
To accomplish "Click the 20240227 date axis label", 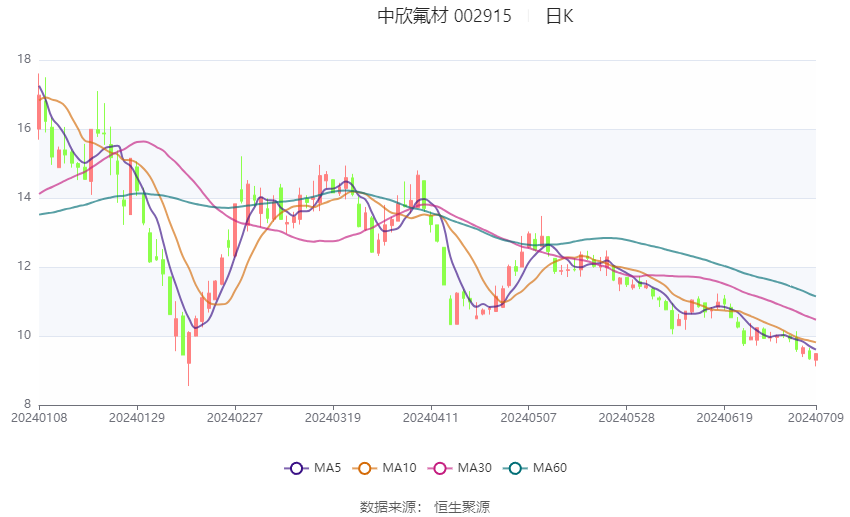I will pos(235,418).
